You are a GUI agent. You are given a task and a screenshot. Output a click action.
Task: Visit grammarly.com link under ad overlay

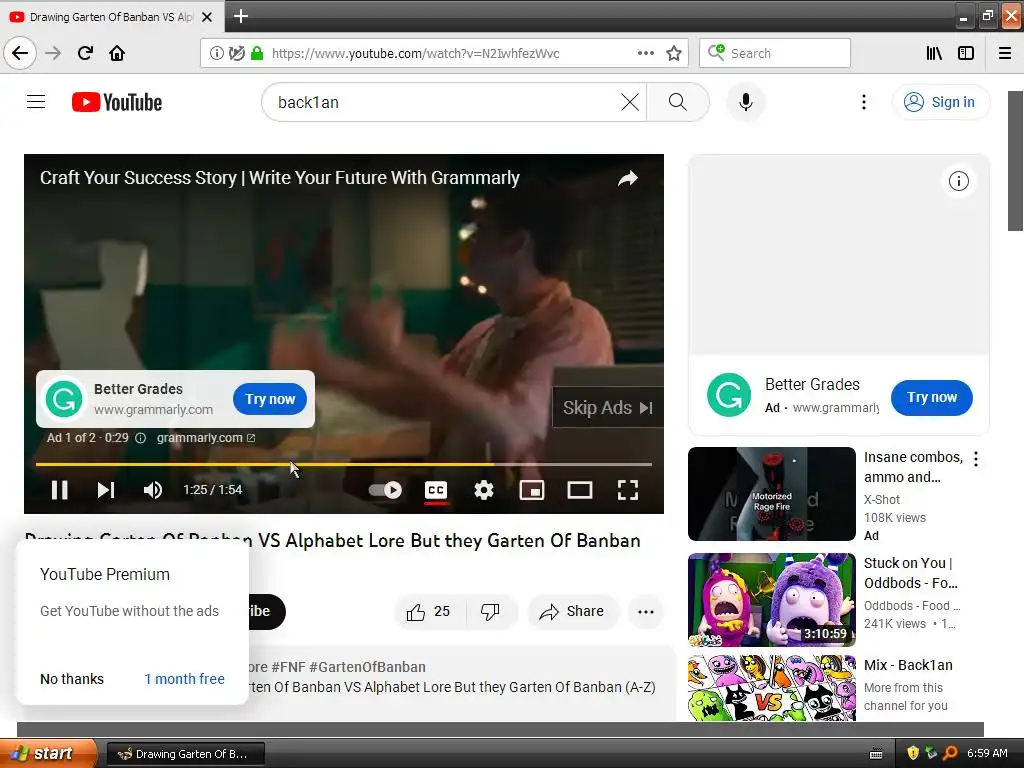click(x=206, y=438)
